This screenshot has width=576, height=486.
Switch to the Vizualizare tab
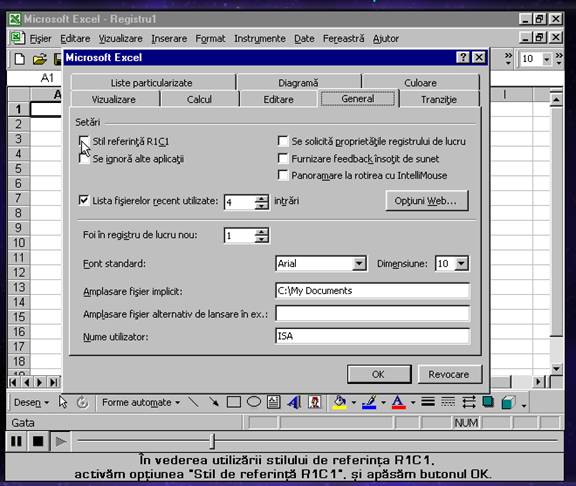[114, 99]
